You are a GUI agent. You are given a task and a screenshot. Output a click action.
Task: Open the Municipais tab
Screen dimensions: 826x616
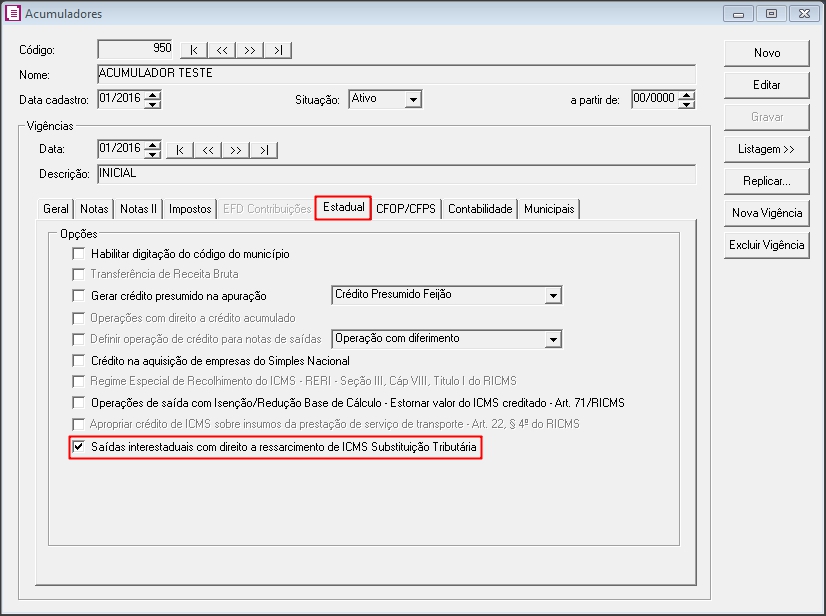point(549,209)
